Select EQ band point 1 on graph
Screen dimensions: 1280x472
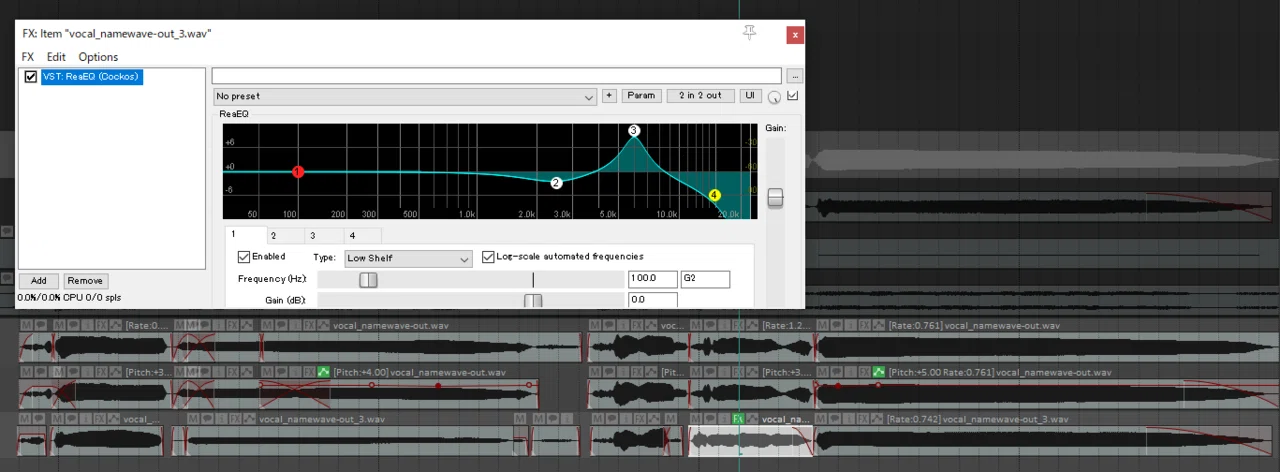tap(297, 172)
